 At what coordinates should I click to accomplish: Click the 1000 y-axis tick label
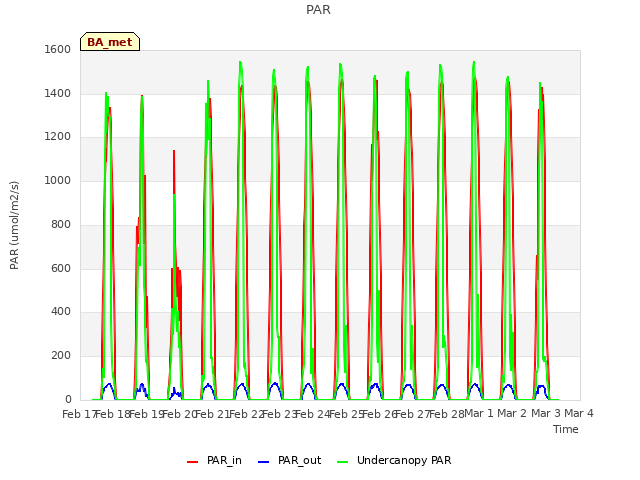point(58,180)
